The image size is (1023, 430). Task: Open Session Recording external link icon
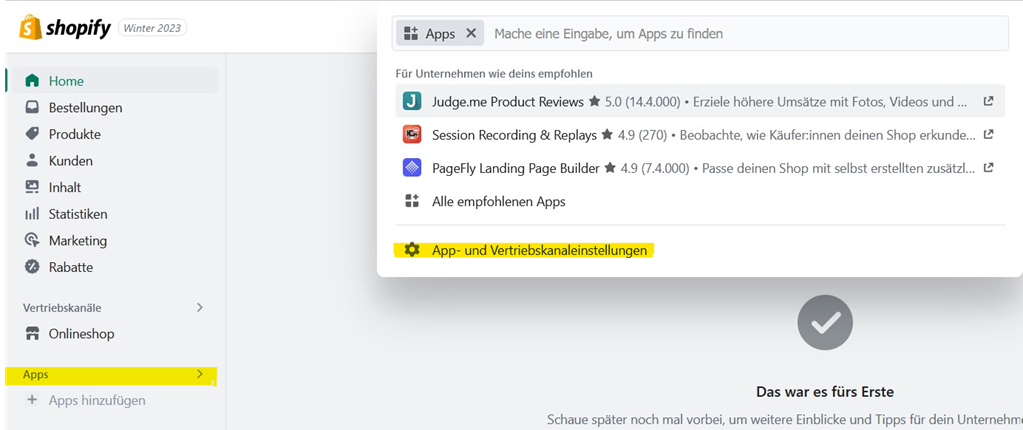pyautogui.click(x=988, y=134)
